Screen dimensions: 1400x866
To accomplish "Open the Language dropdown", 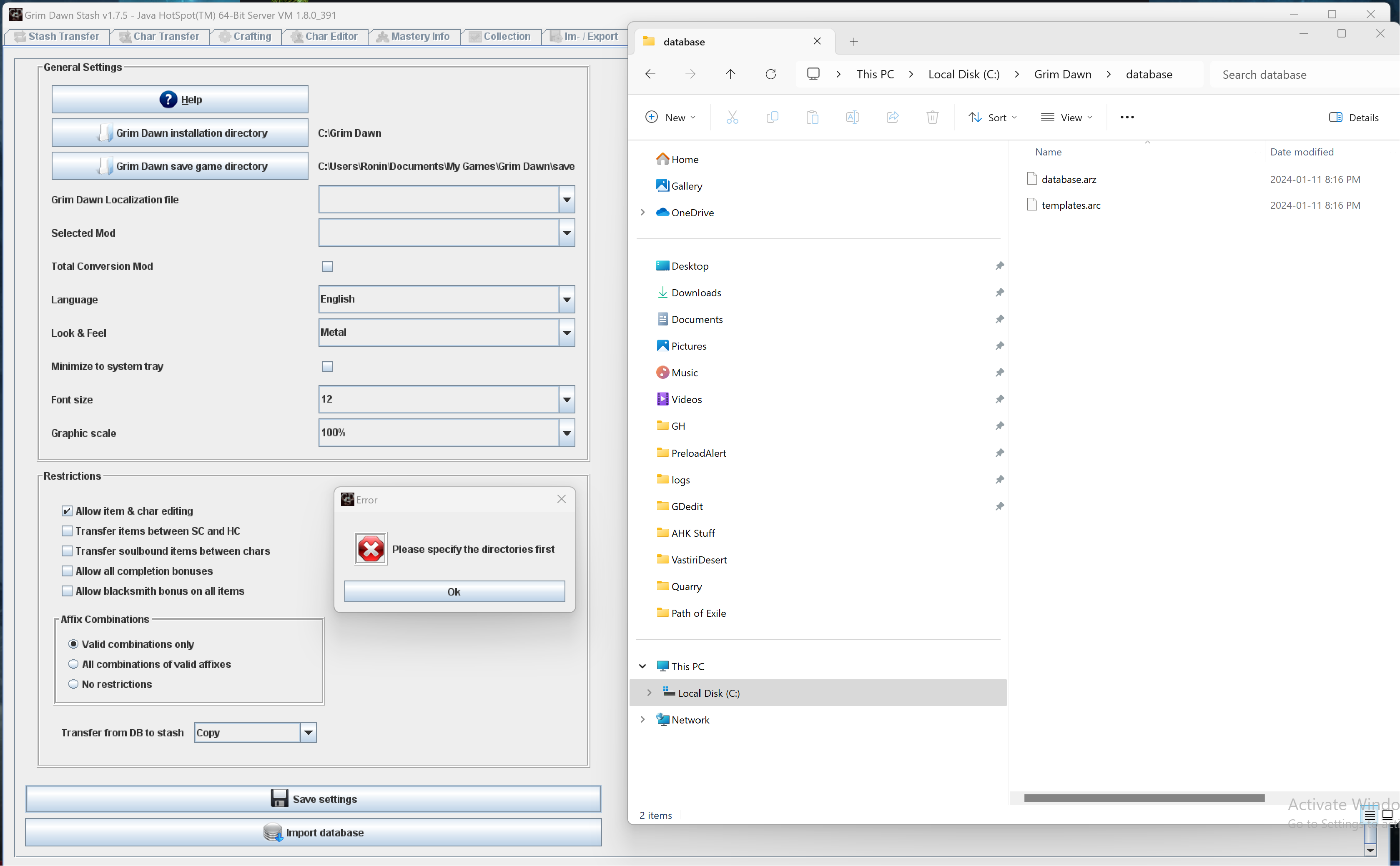I will 567,300.
